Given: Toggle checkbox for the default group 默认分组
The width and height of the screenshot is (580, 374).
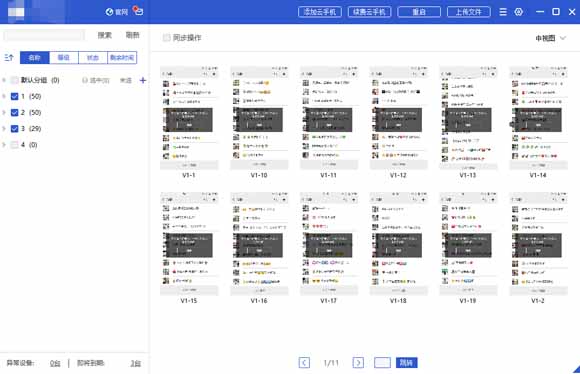Looking at the screenshot, I should pos(14,80).
